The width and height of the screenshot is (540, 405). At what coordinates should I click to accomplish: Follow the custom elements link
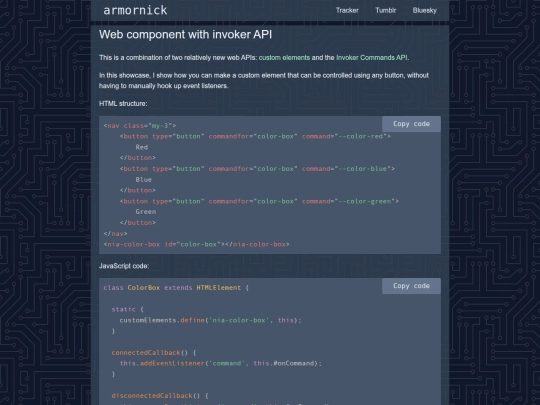(284, 58)
